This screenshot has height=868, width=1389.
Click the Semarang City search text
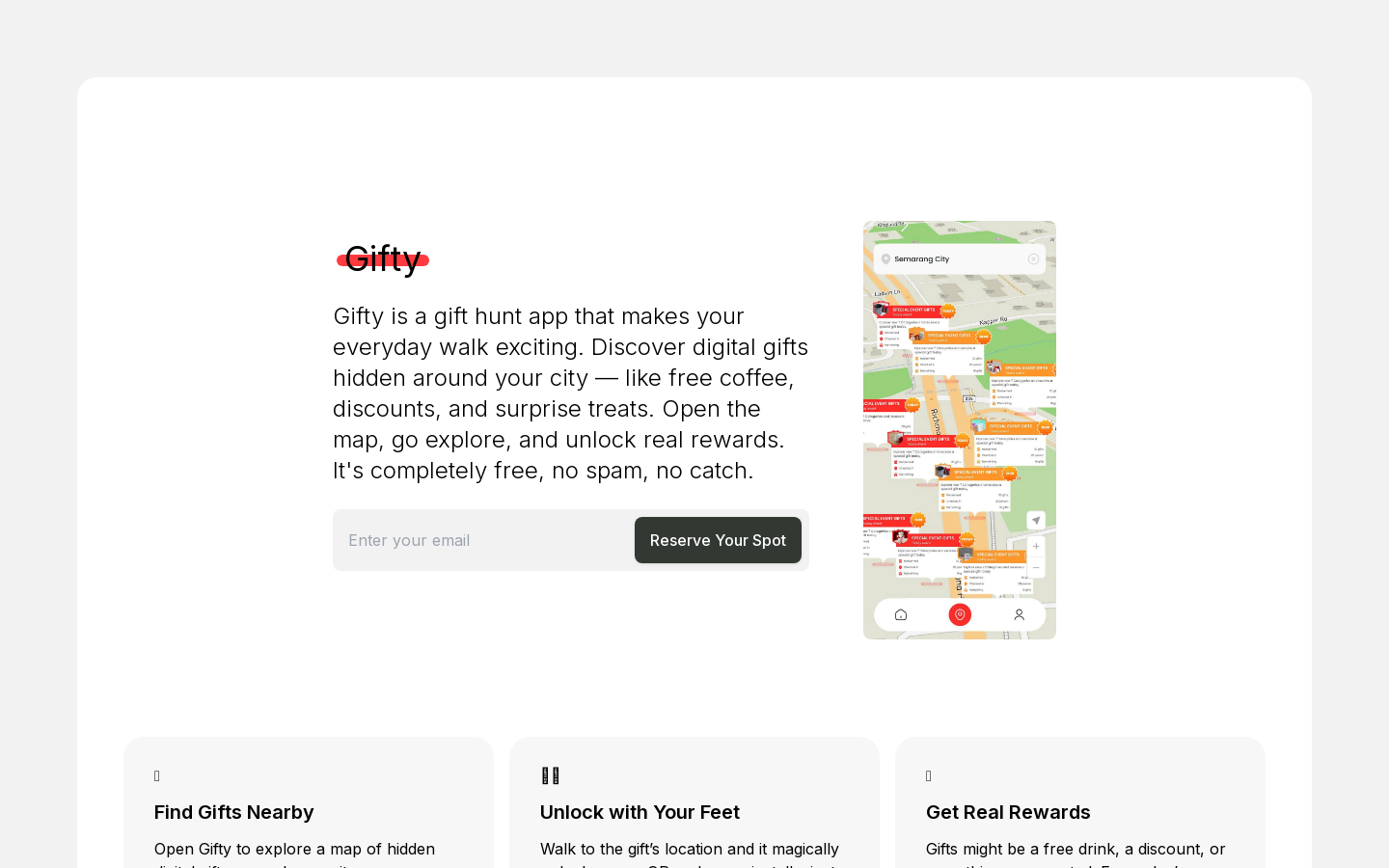(x=921, y=259)
